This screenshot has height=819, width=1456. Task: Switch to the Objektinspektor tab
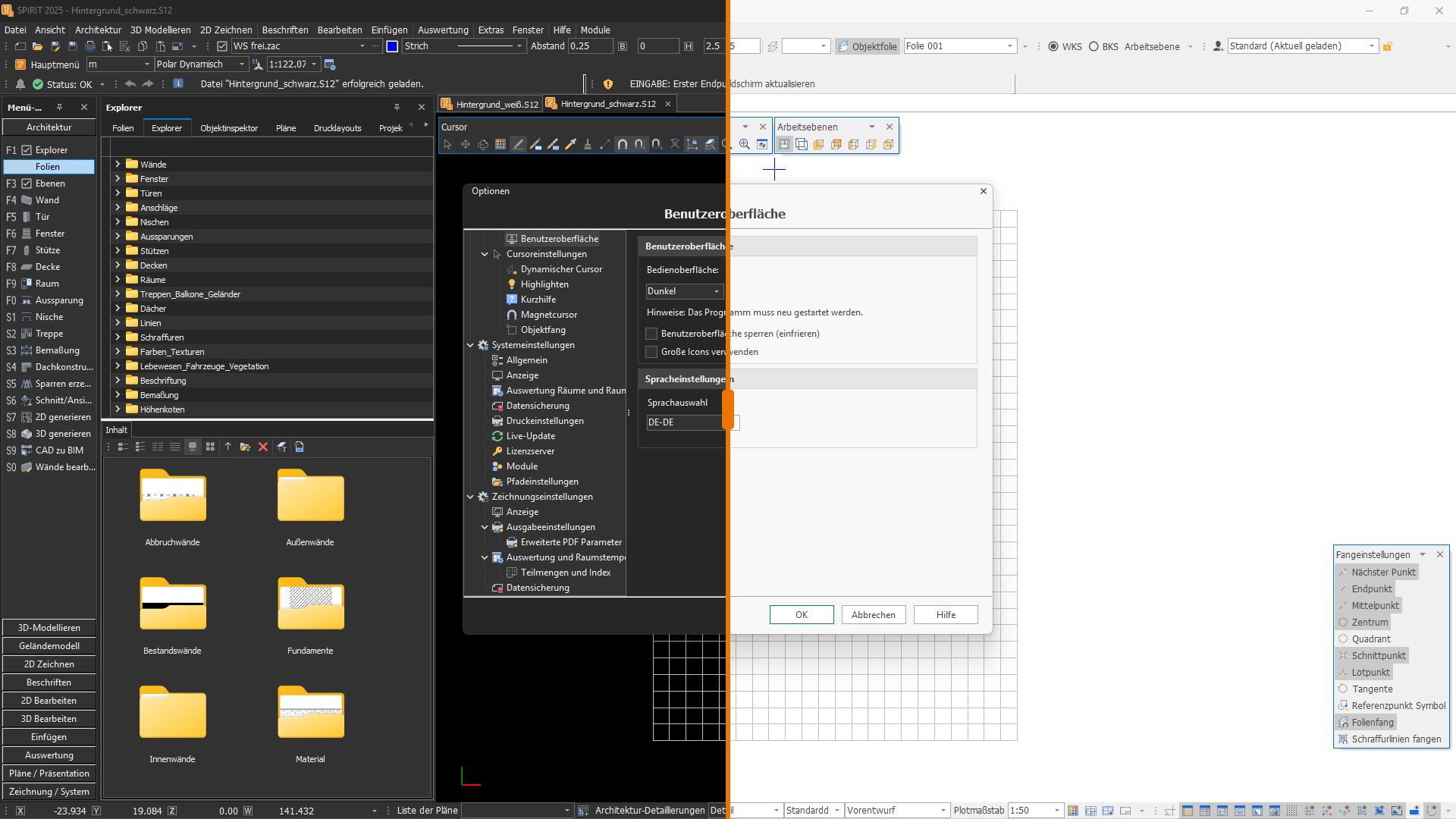pos(229,128)
